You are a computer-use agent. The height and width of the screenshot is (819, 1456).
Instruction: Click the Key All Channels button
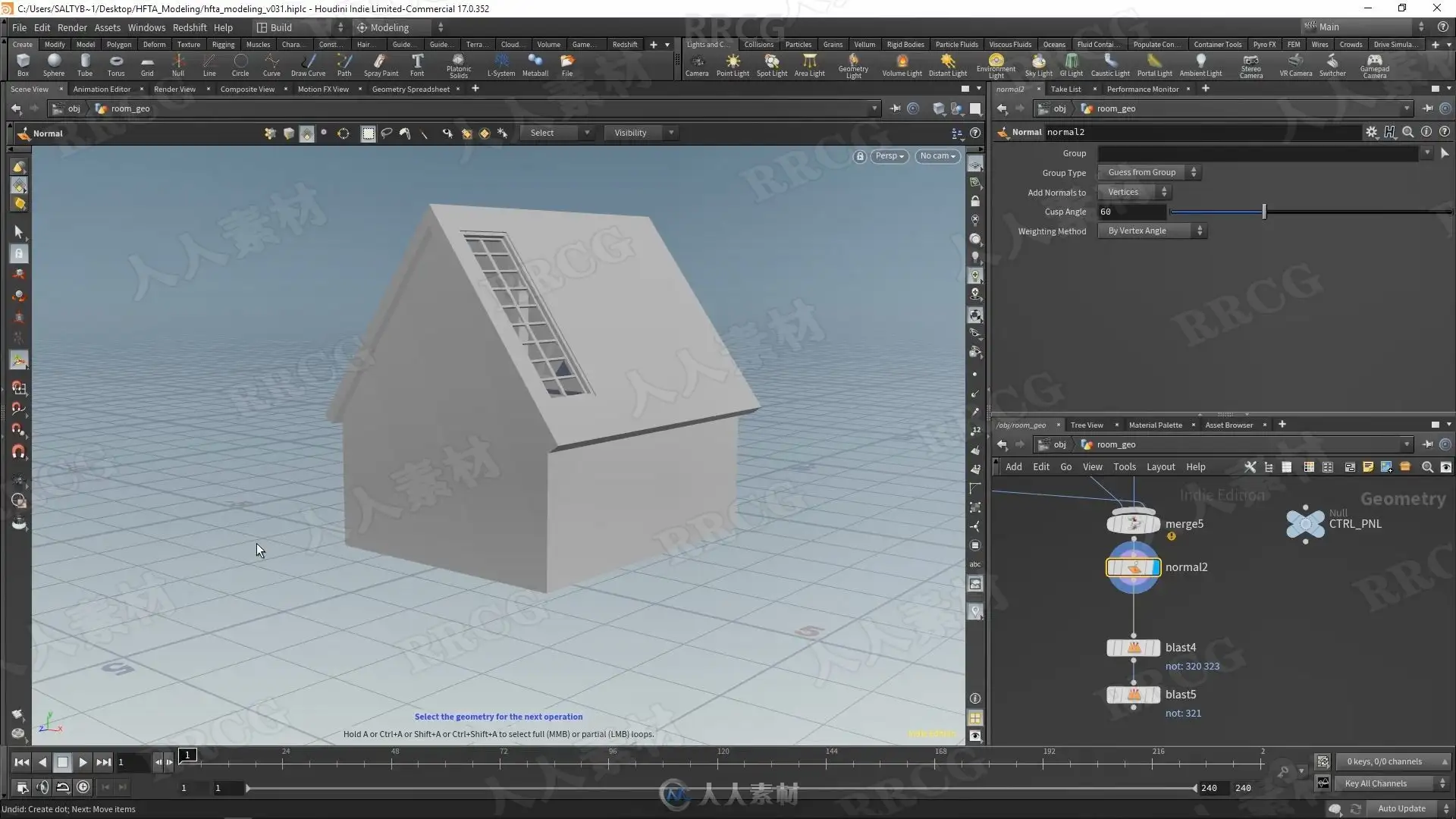[1376, 783]
